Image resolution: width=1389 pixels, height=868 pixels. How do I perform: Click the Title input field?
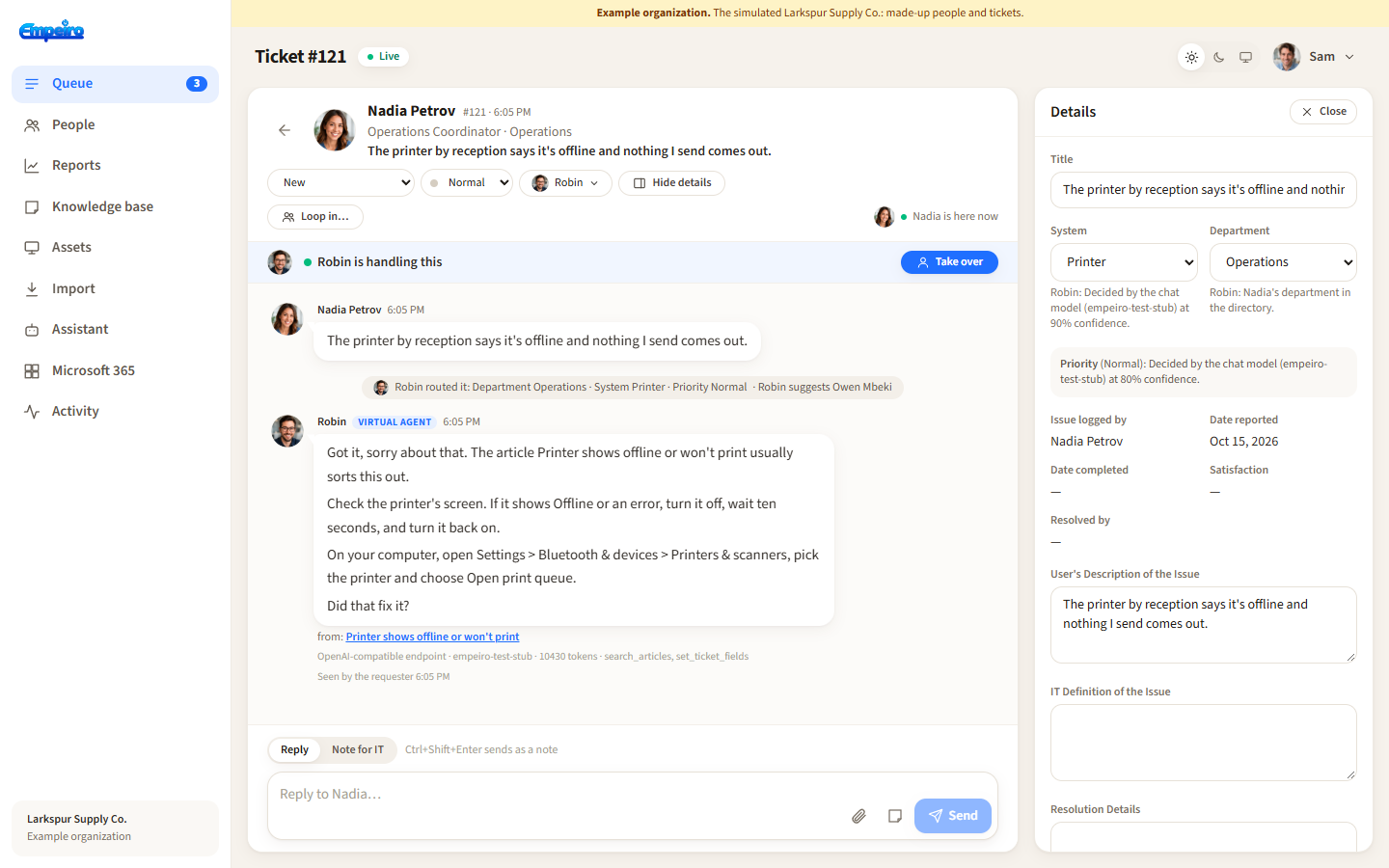pos(1204,190)
